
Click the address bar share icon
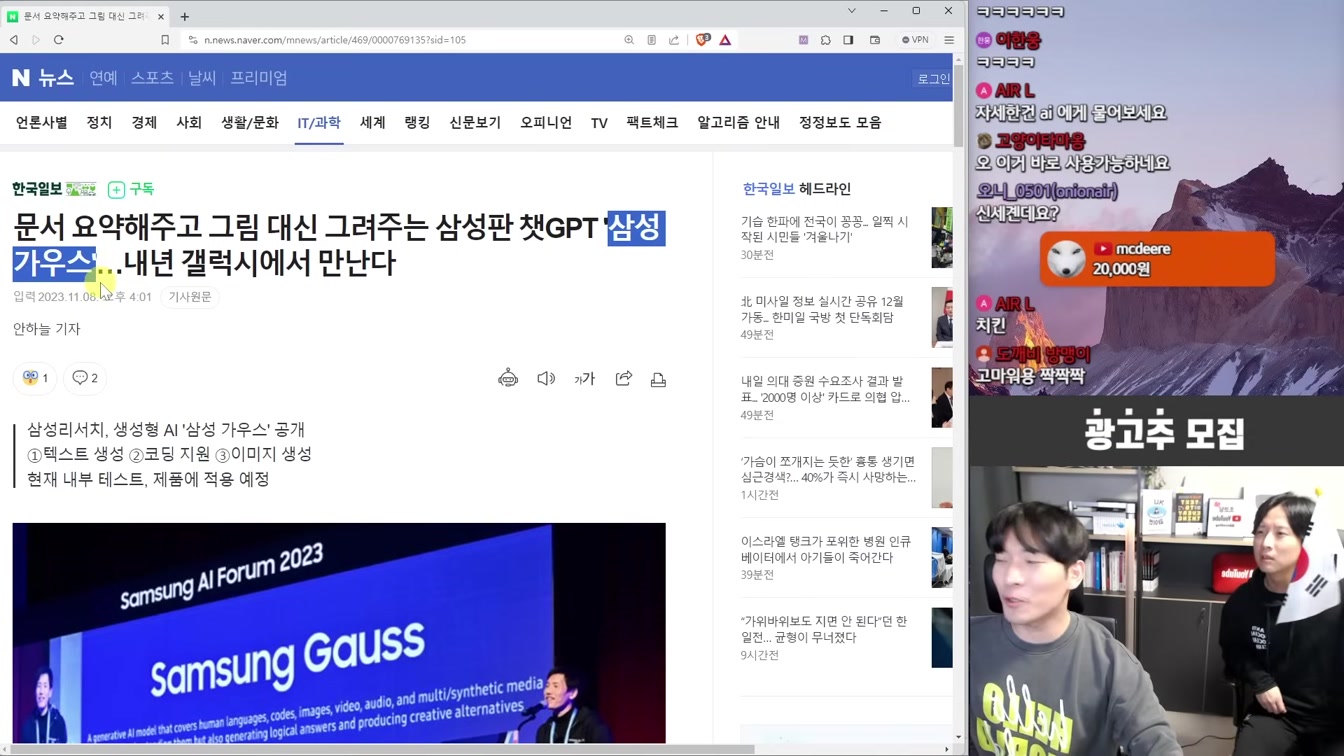tap(674, 40)
